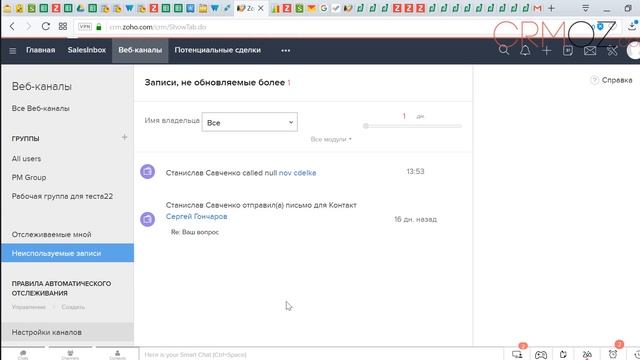This screenshot has width=640, height=360.
Task: Toggle the VPN badge in address bar
Action: coord(85,27)
